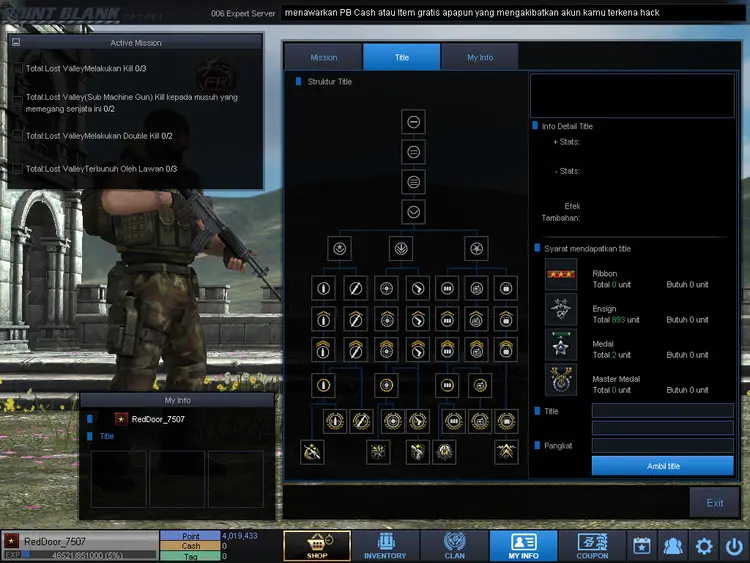The image size is (750, 563).
Task: Select the plain pistol title icon without chevron
Action: 418,288
